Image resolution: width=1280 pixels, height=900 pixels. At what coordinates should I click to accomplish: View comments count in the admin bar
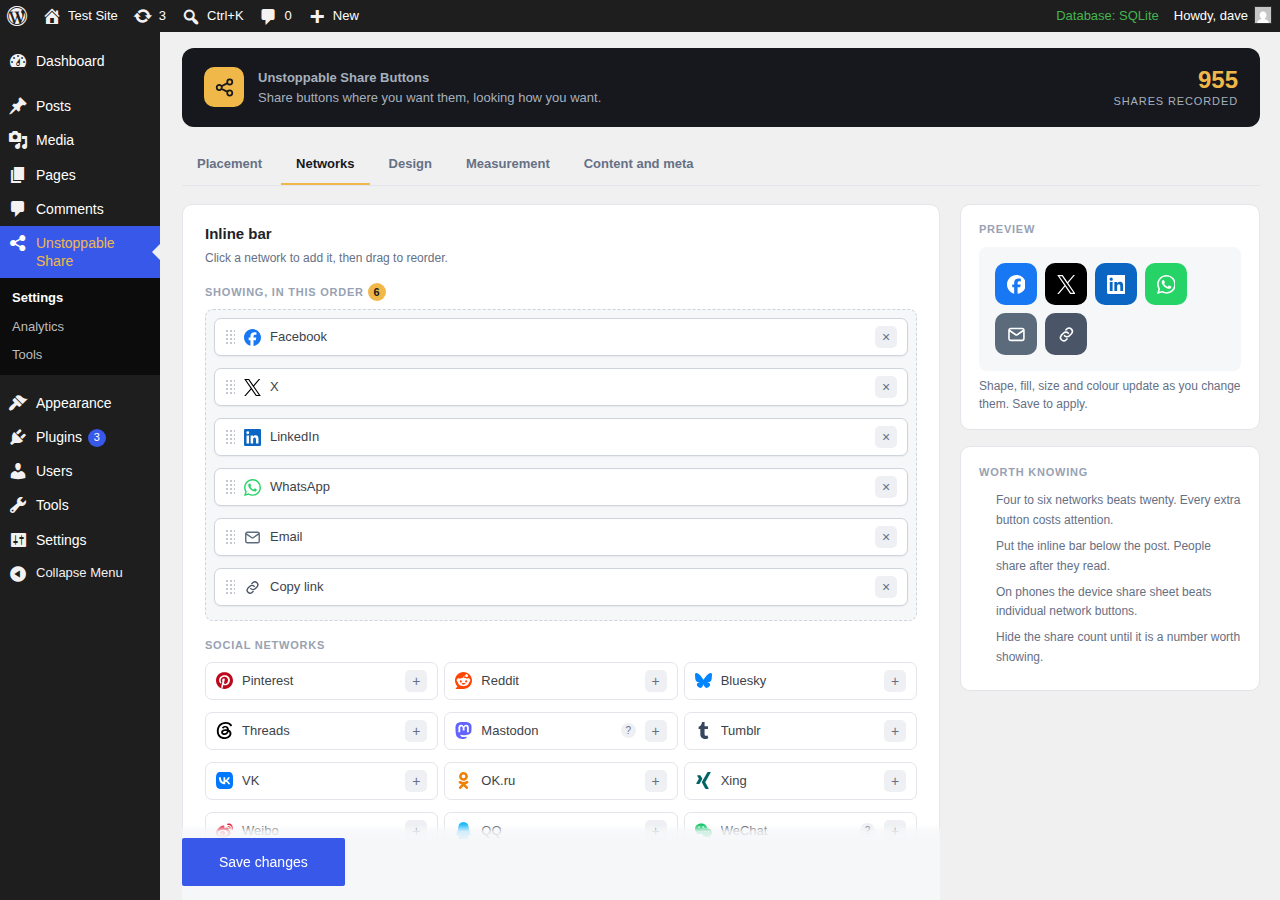(x=276, y=16)
